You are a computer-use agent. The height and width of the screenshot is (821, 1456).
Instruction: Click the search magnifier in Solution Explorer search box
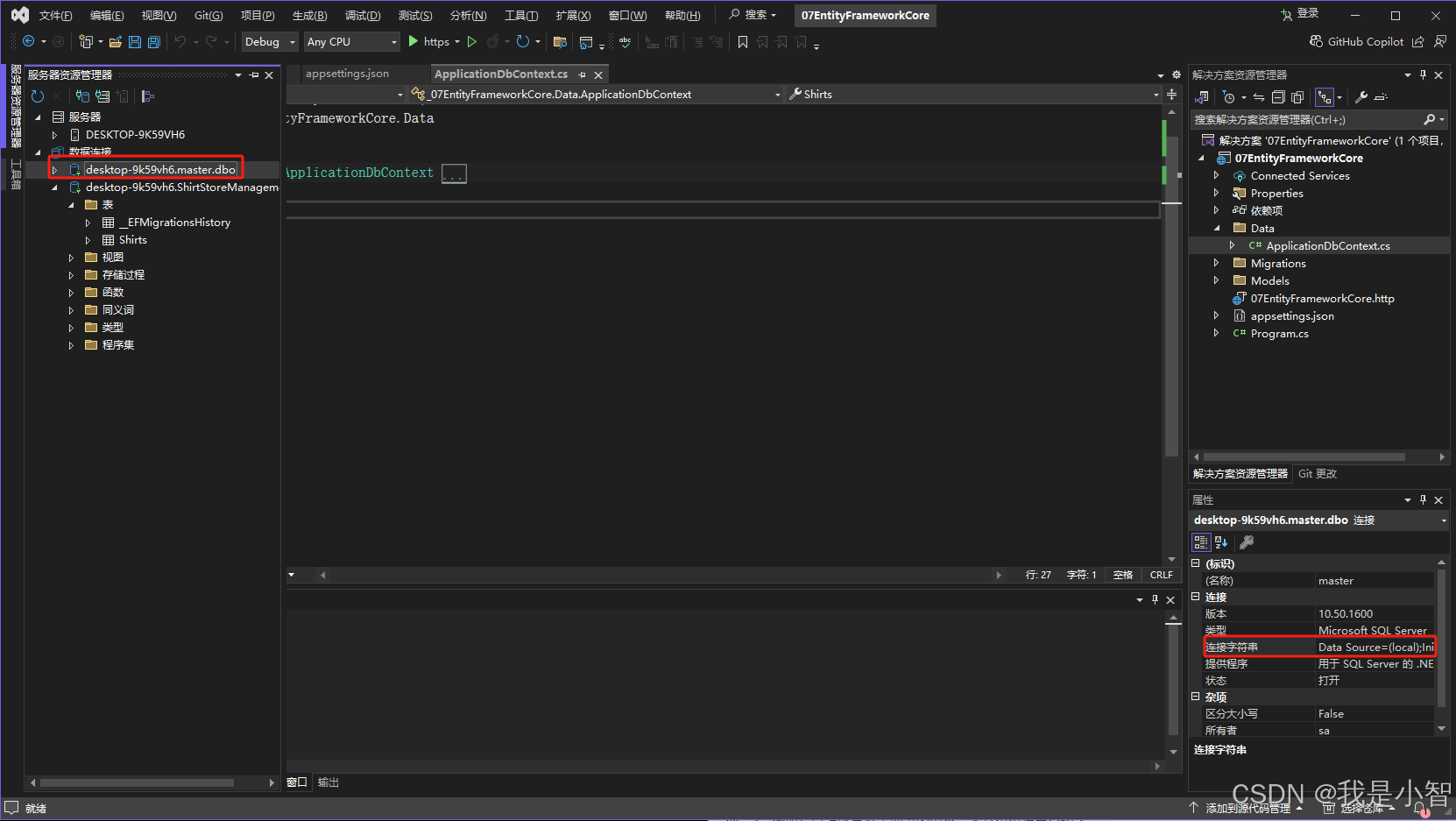1429,119
